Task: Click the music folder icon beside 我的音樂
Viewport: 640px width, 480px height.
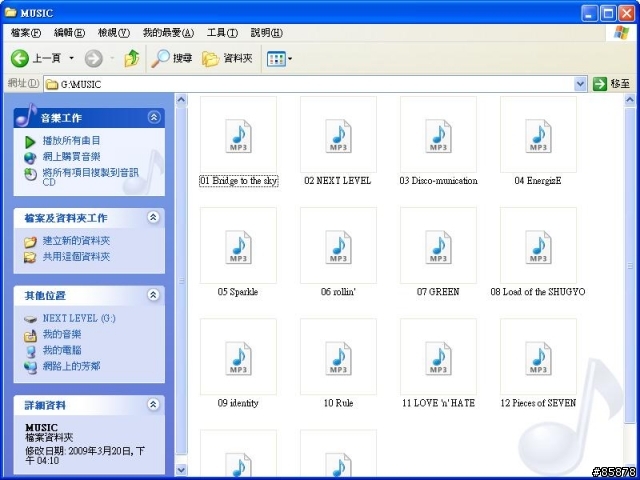Action: (30, 336)
